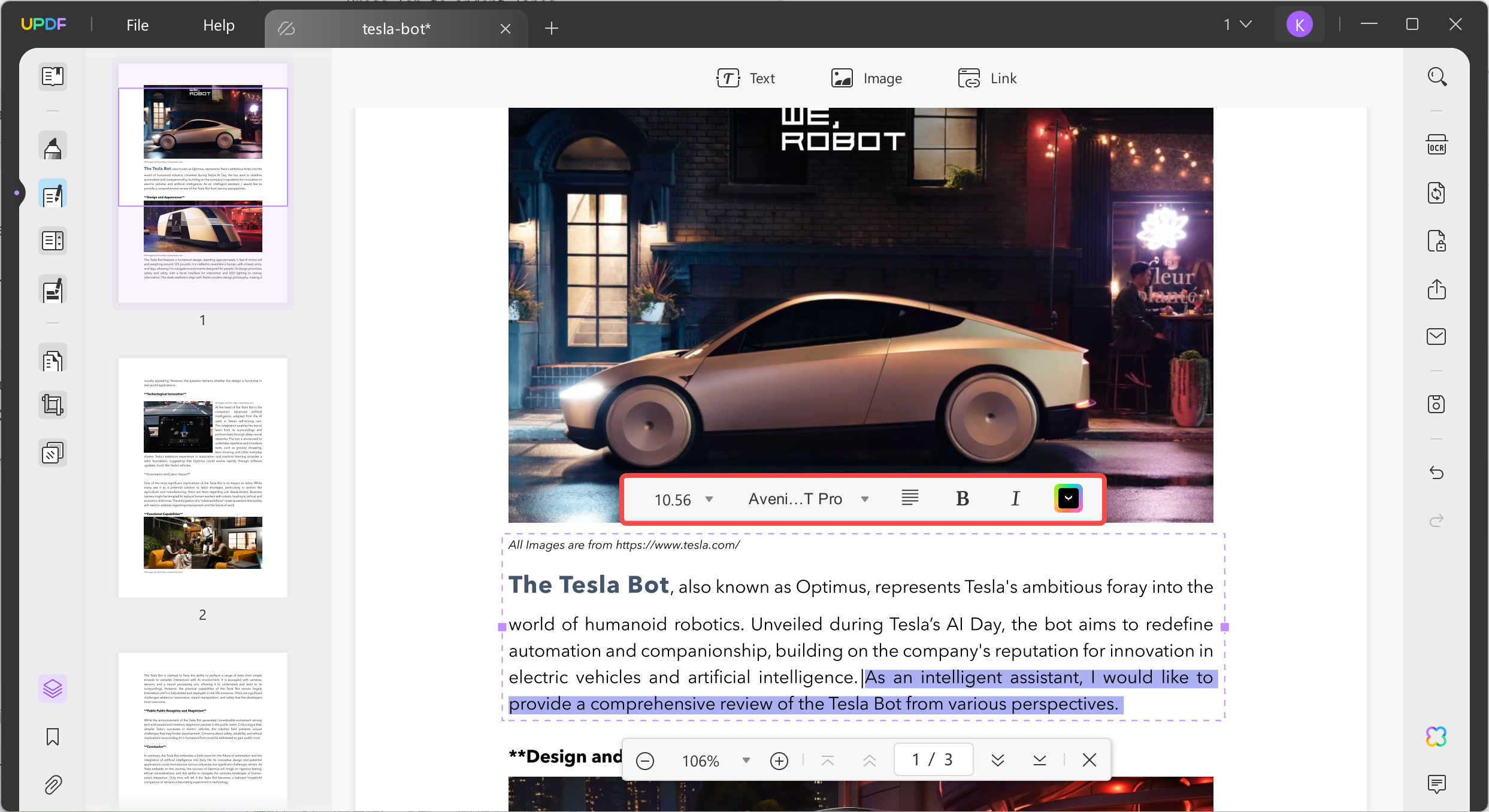Click the Image edit button

click(866, 78)
